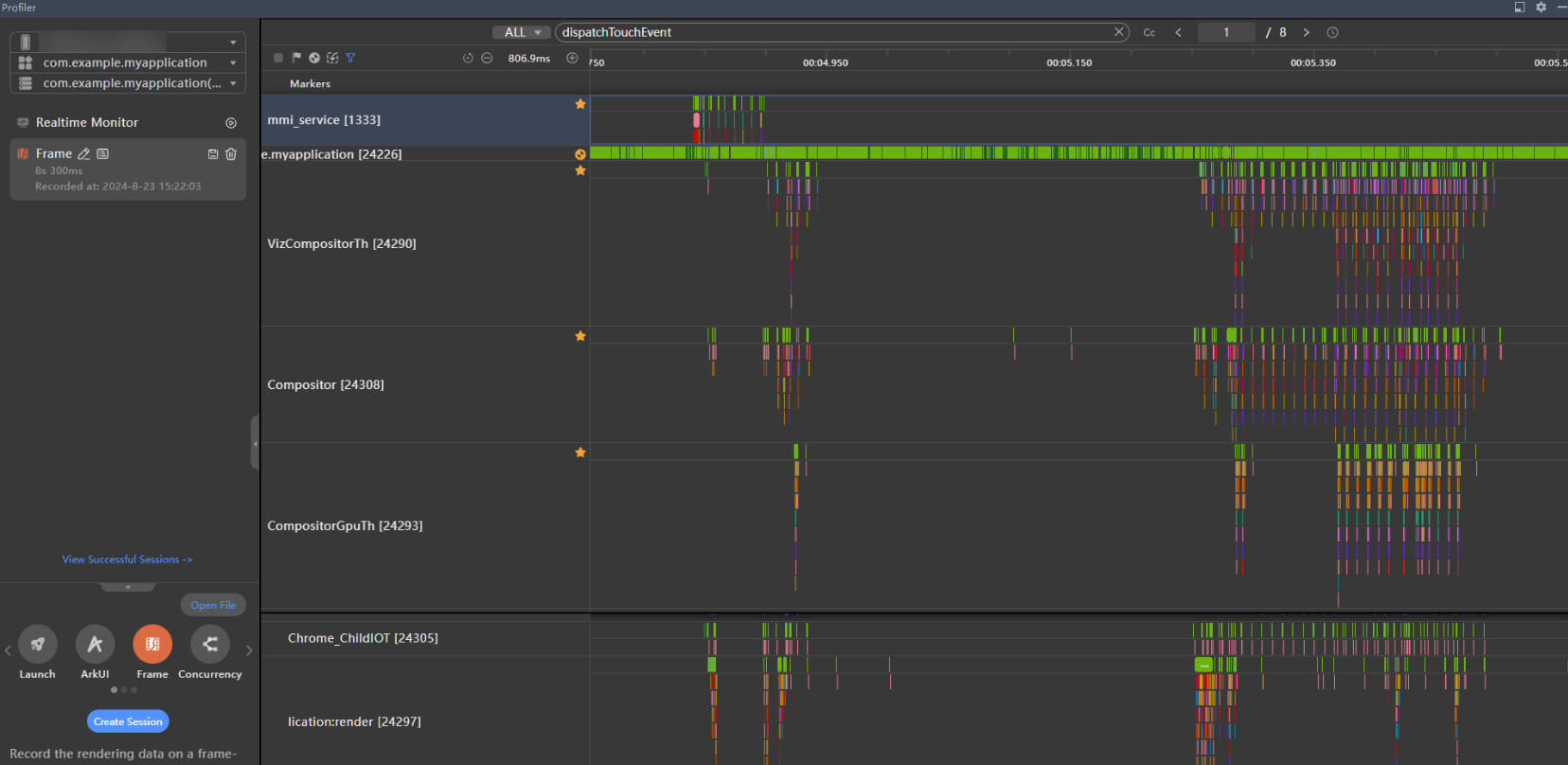Toggle the blue filter funnel icon
Screen dimensions: 1568x765
coord(350,58)
